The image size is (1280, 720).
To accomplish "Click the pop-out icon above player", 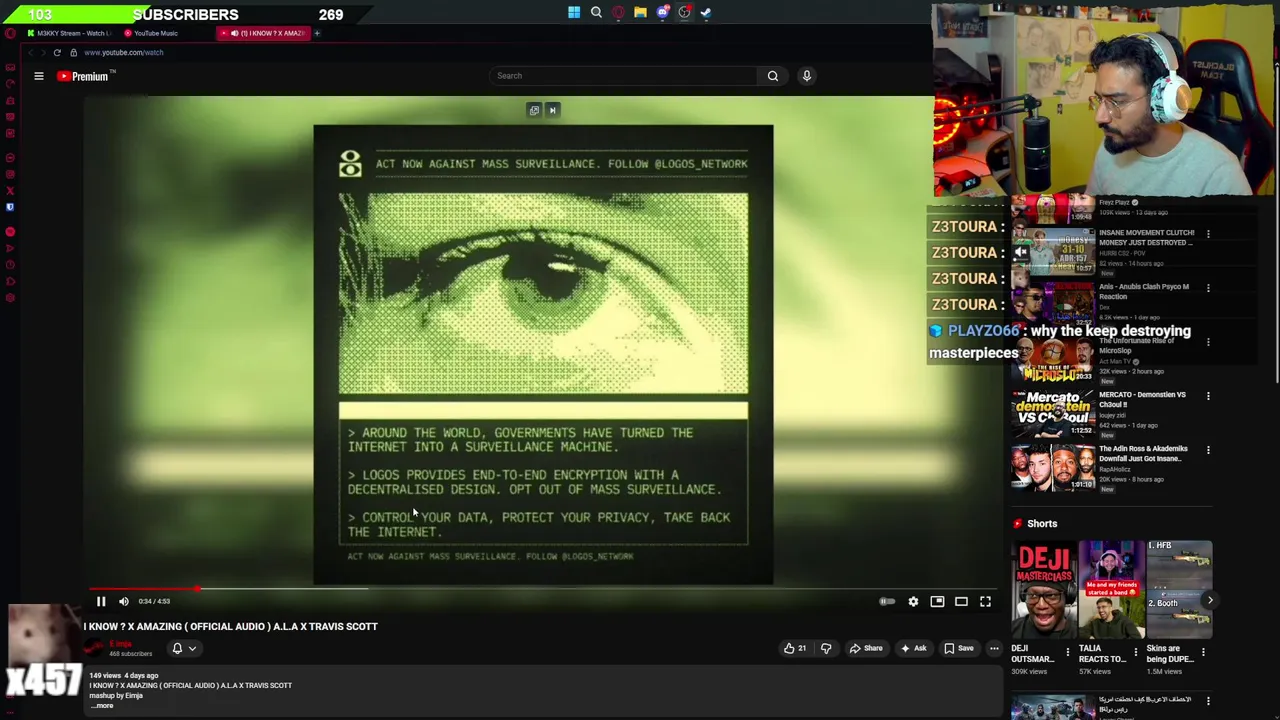I will coord(534,110).
